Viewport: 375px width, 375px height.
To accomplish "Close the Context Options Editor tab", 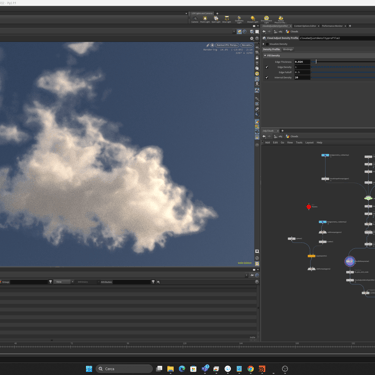I will pyautogui.click(x=319, y=26).
